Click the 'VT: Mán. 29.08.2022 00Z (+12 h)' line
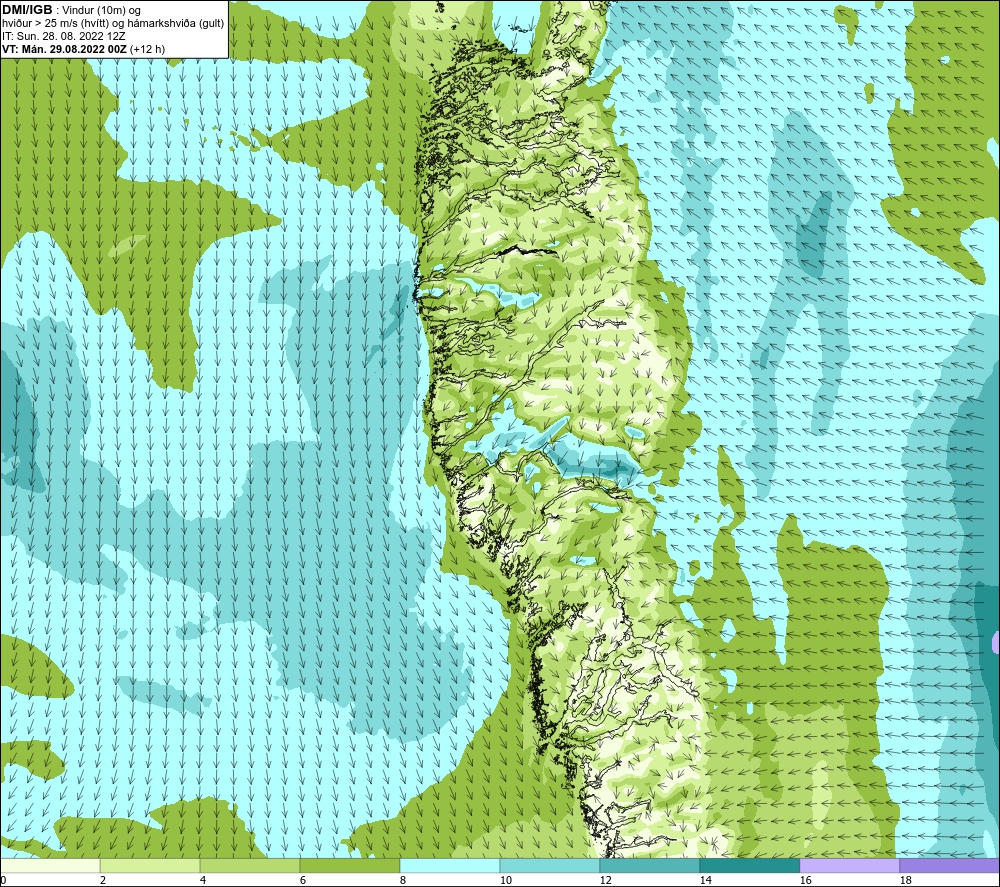The width and height of the screenshot is (1000, 887). [x=84, y=49]
